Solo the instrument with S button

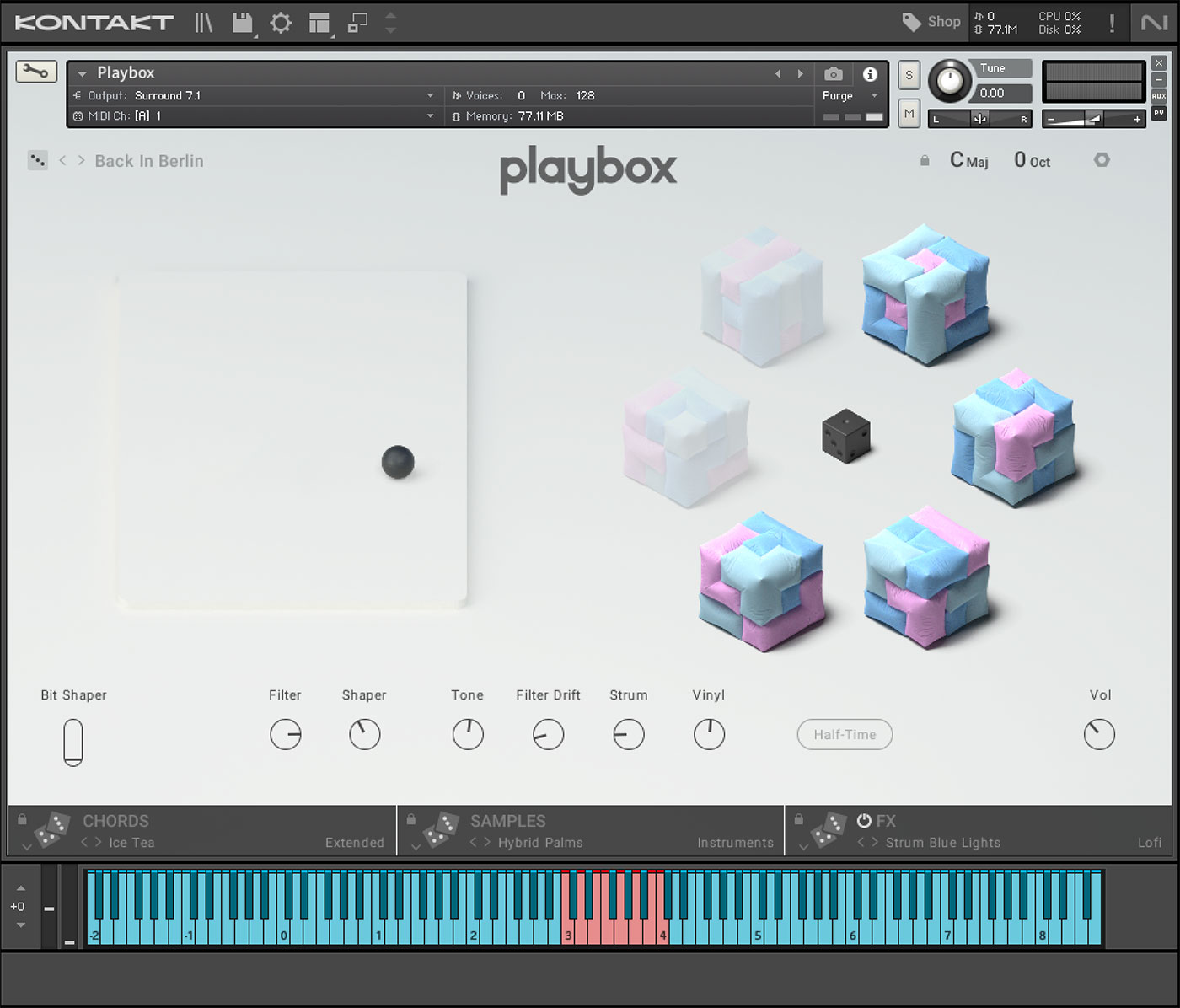coord(909,74)
